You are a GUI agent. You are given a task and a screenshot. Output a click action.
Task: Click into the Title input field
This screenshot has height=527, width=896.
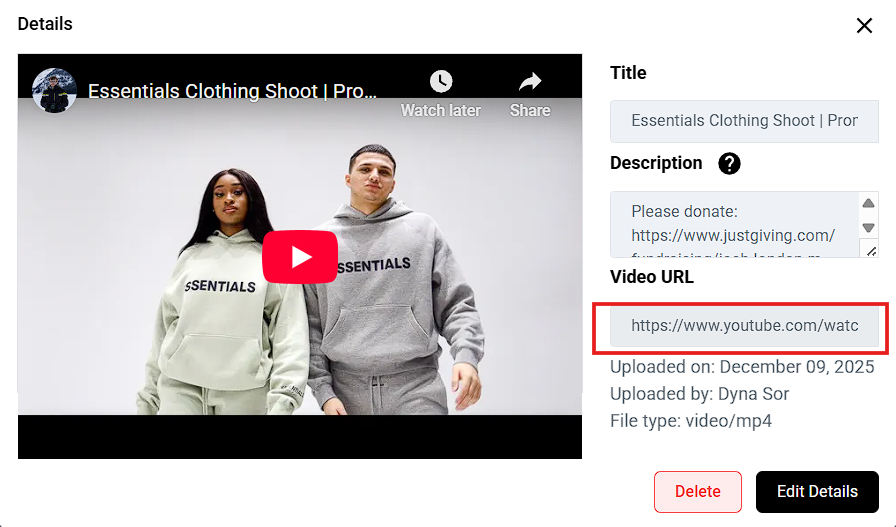coord(744,121)
